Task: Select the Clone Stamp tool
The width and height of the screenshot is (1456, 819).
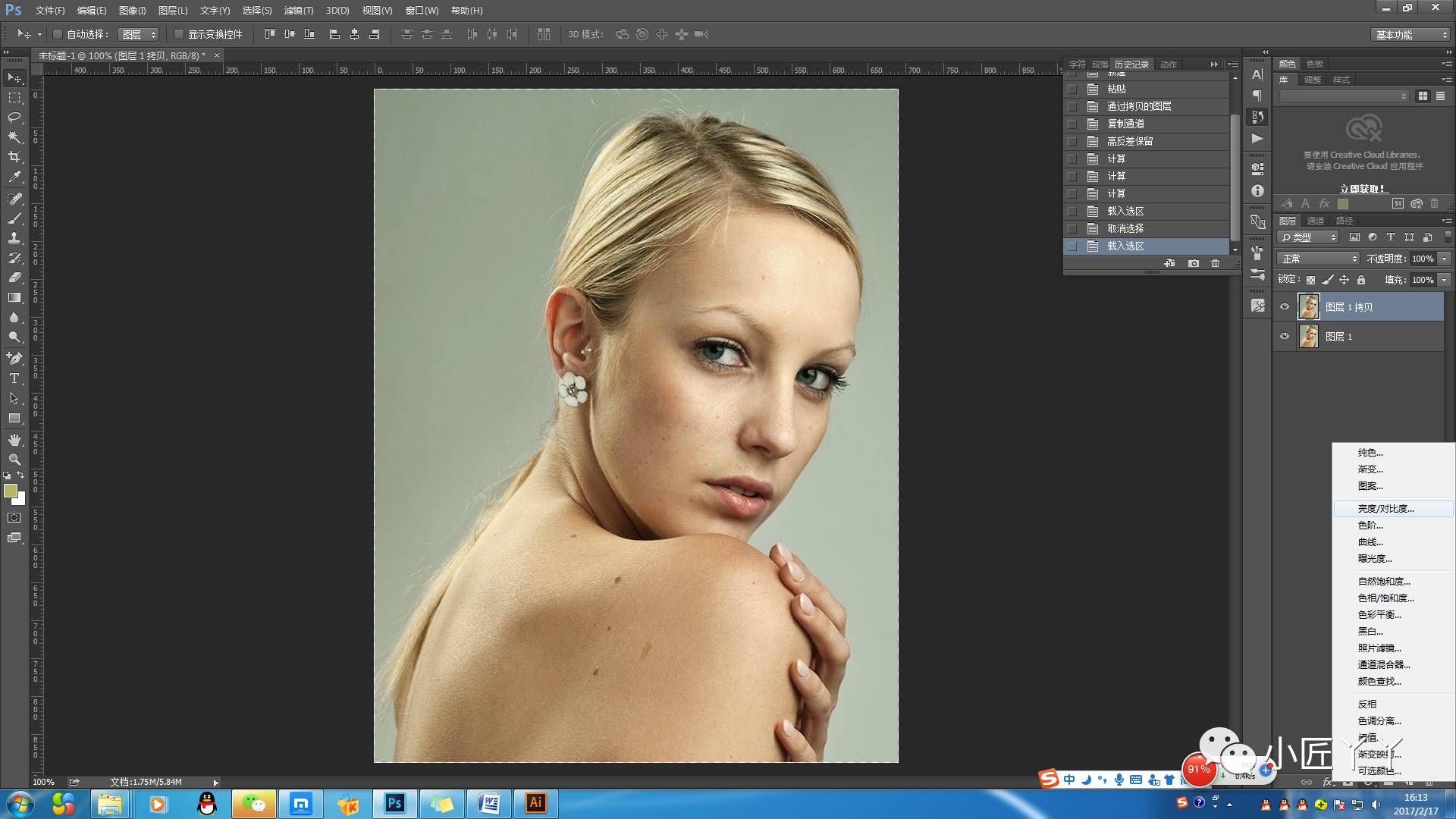Action: click(x=14, y=238)
